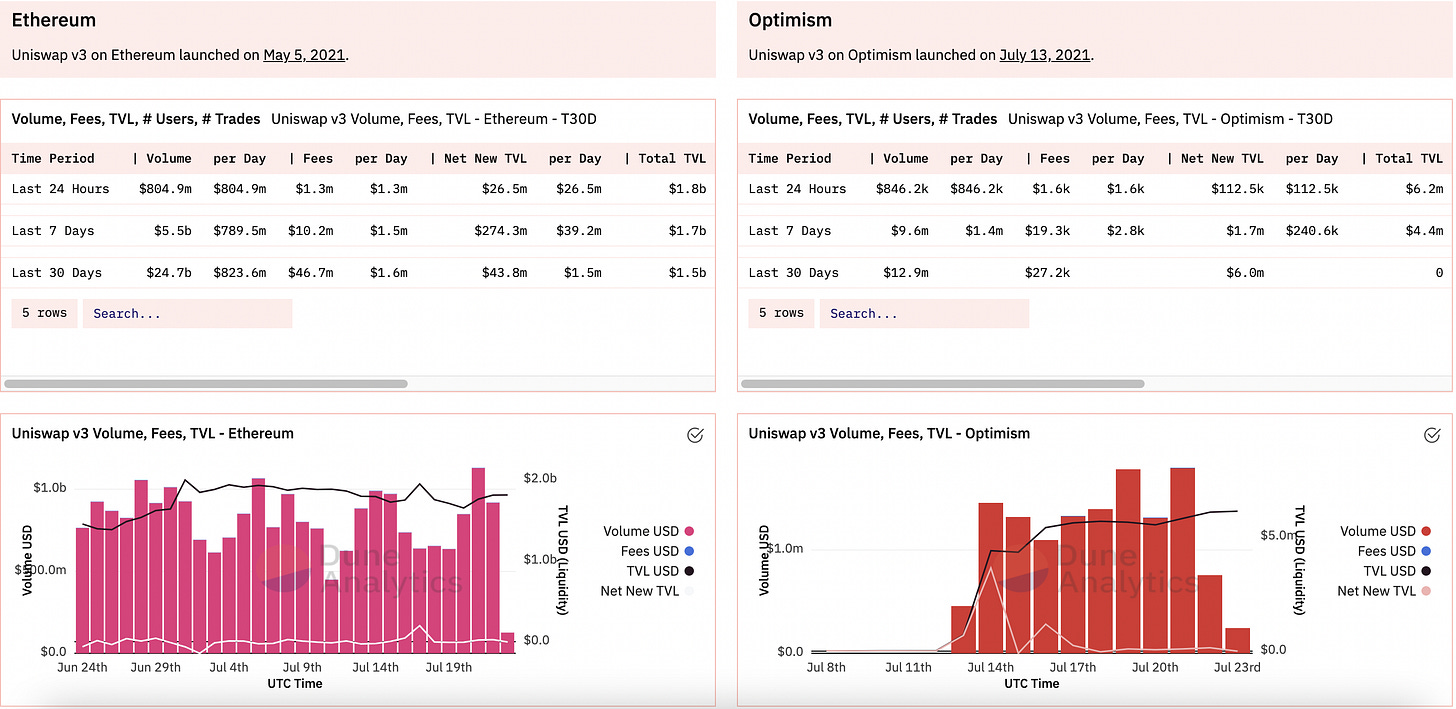
Task: Click Ethereum Last 24 Hours row label
Action: point(61,189)
